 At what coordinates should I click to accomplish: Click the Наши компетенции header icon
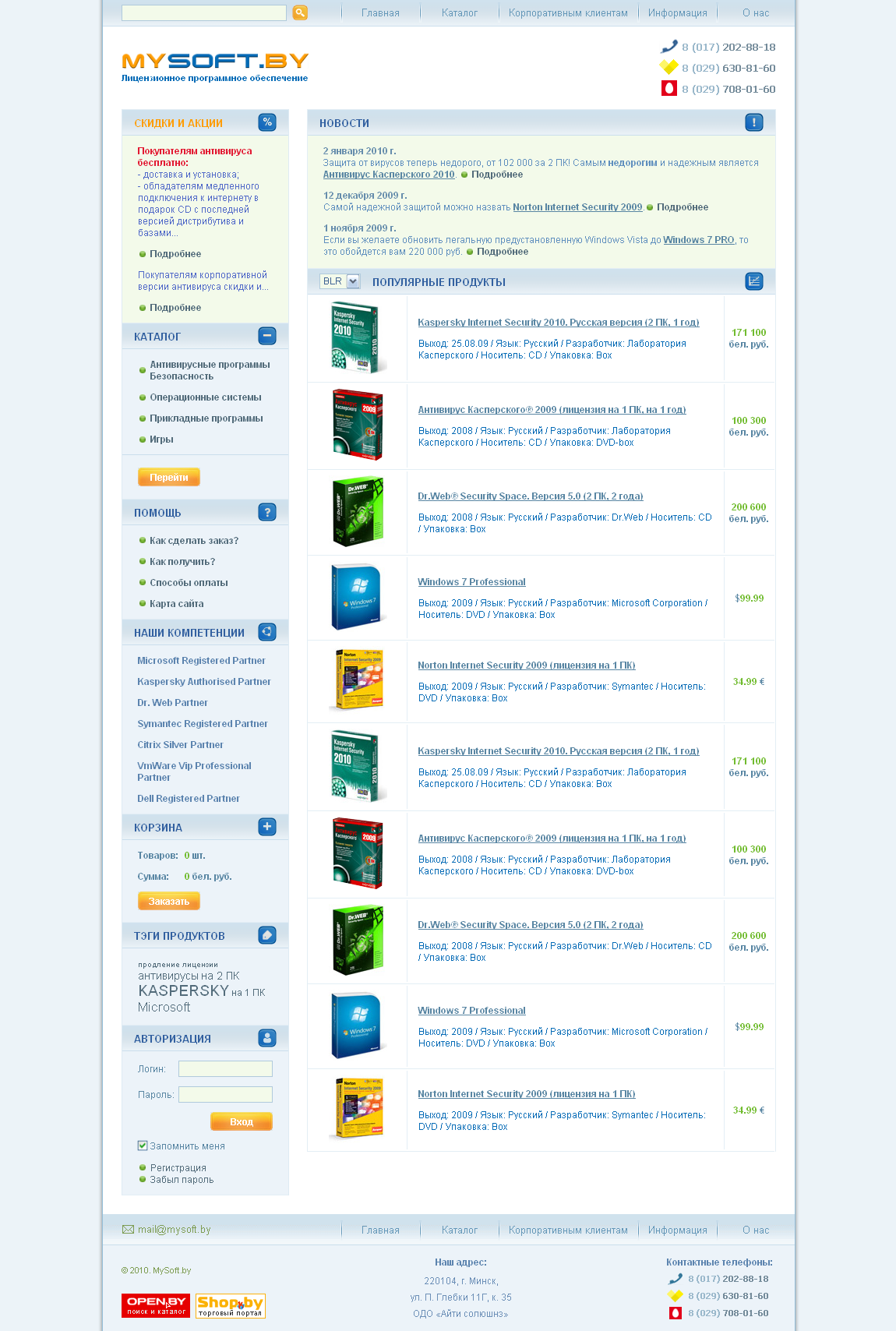pos(267,632)
